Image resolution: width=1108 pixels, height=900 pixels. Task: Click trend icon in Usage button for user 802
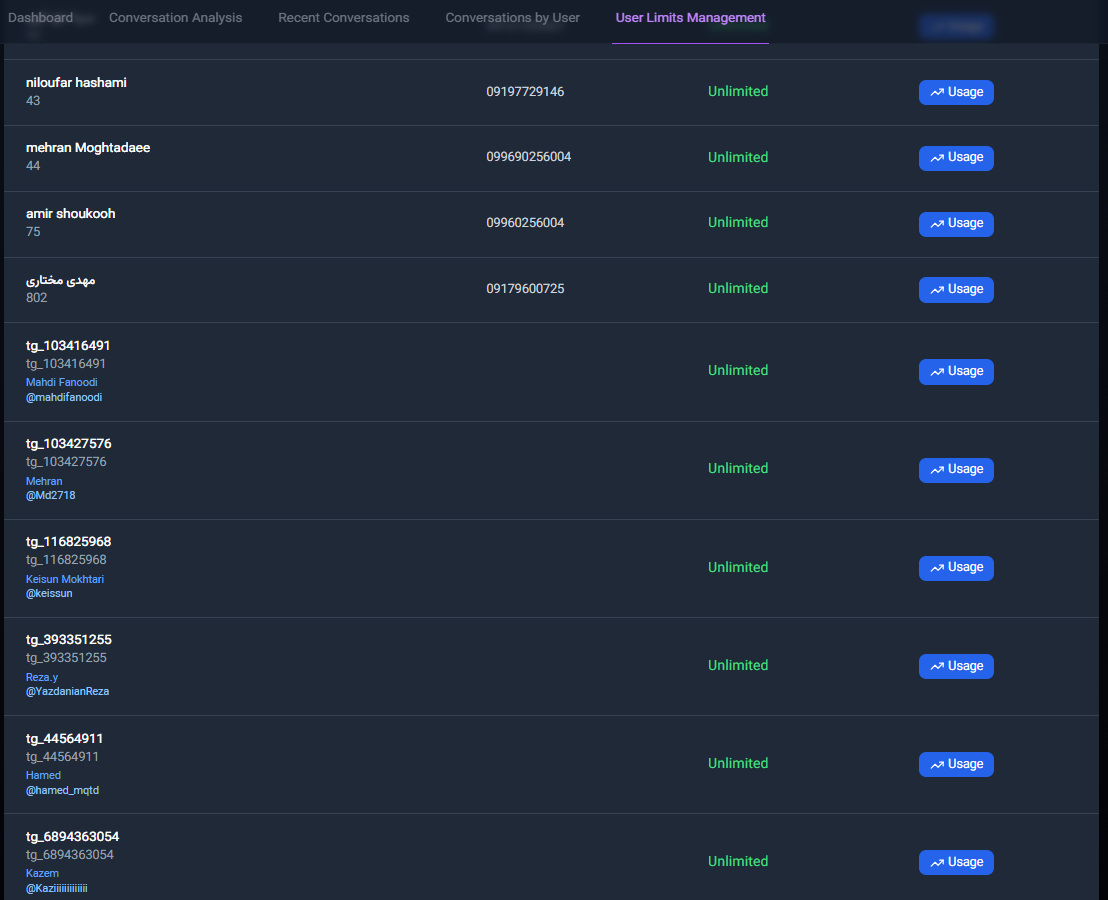pos(937,290)
